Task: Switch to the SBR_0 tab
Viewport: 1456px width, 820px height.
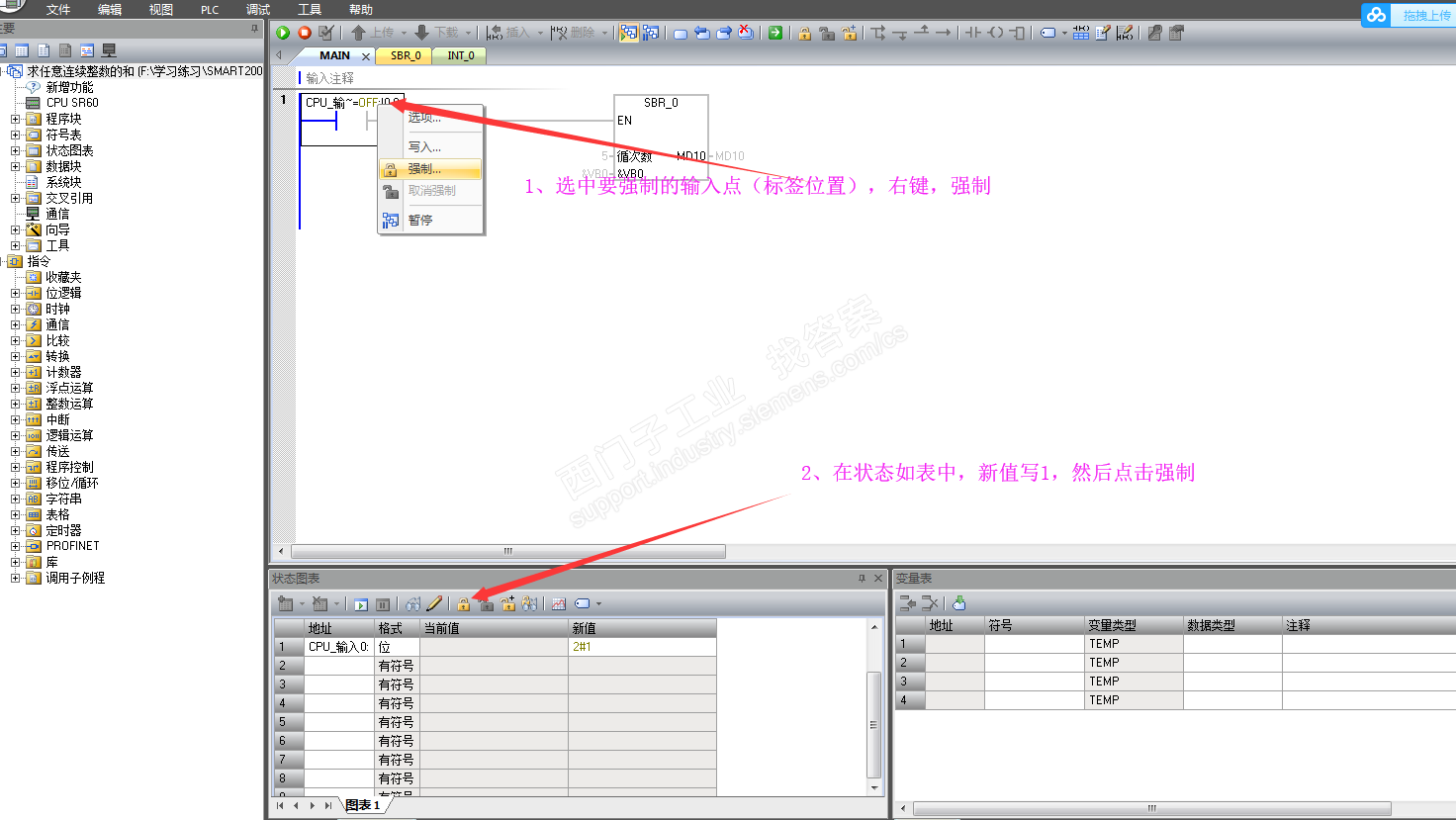Action: click(x=406, y=55)
